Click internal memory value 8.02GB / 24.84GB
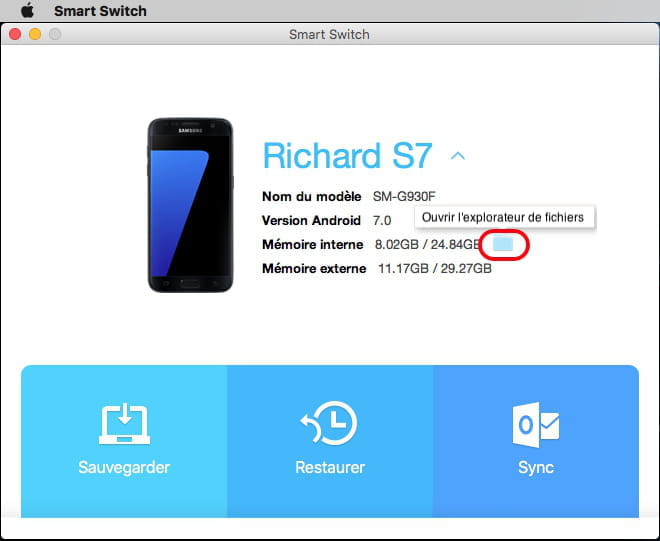Image resolution: width=660 pixels, height=541 pixels. coord(427,245)
